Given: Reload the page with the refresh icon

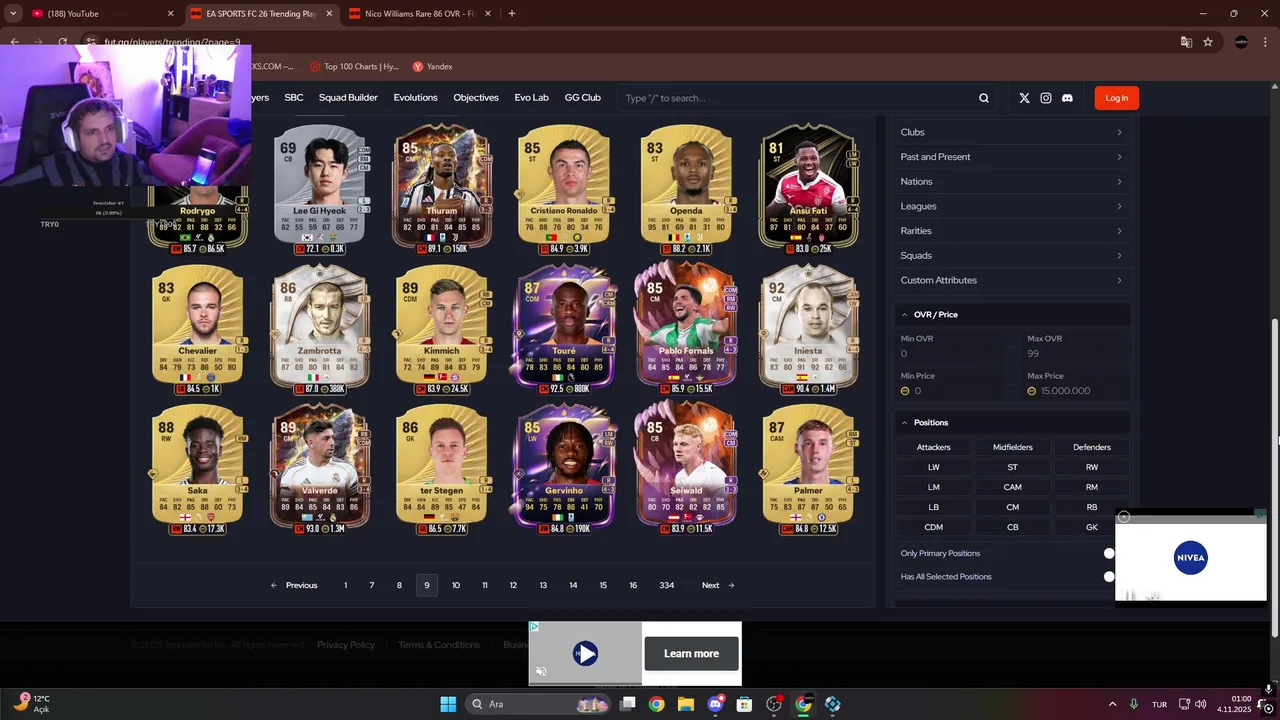Looking at the screenshot, I should point(62,42).
